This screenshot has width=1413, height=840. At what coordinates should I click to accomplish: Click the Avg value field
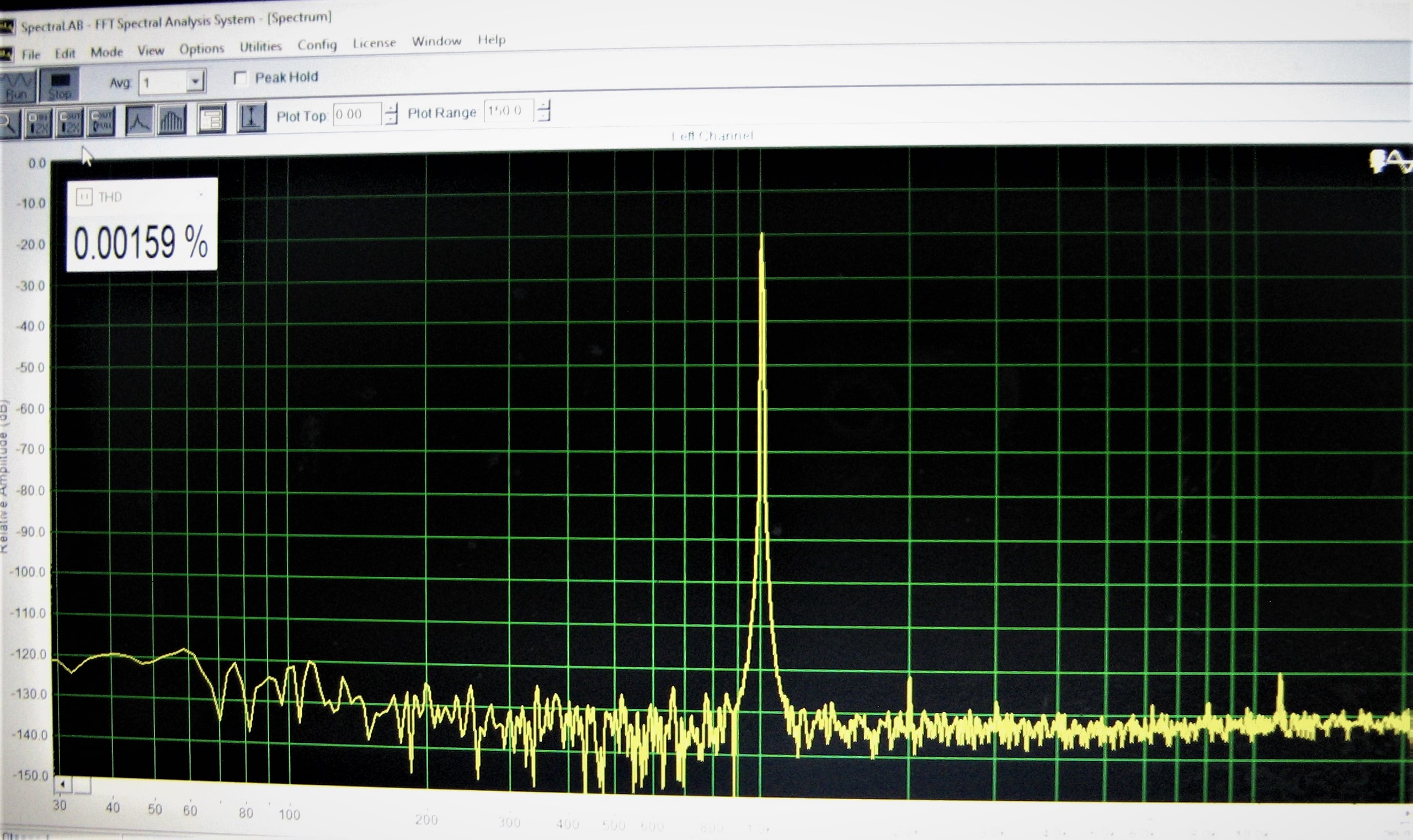pyautogui.click(x=163, y=83)
